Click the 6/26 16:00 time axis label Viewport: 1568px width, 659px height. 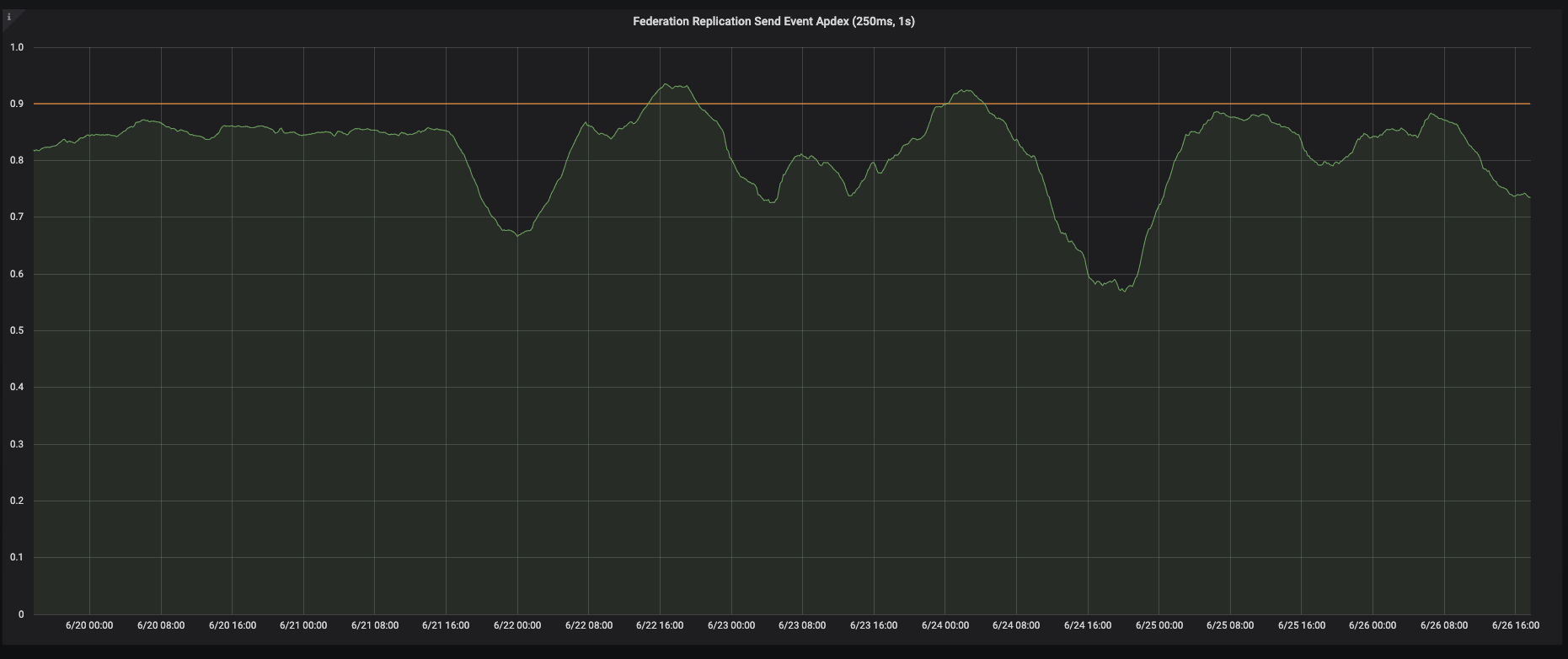click(x=1515, y=625)
